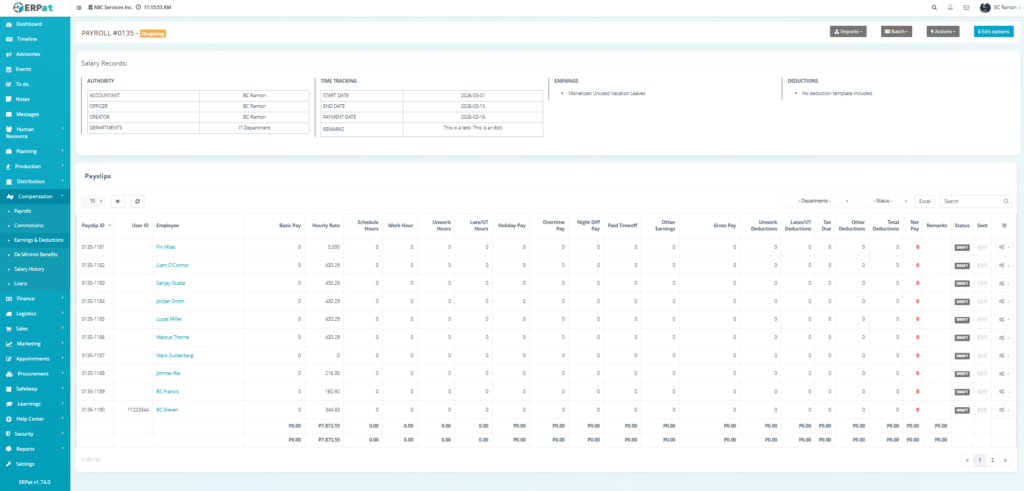Toggle column visibility with the eye button

(117, 201)
